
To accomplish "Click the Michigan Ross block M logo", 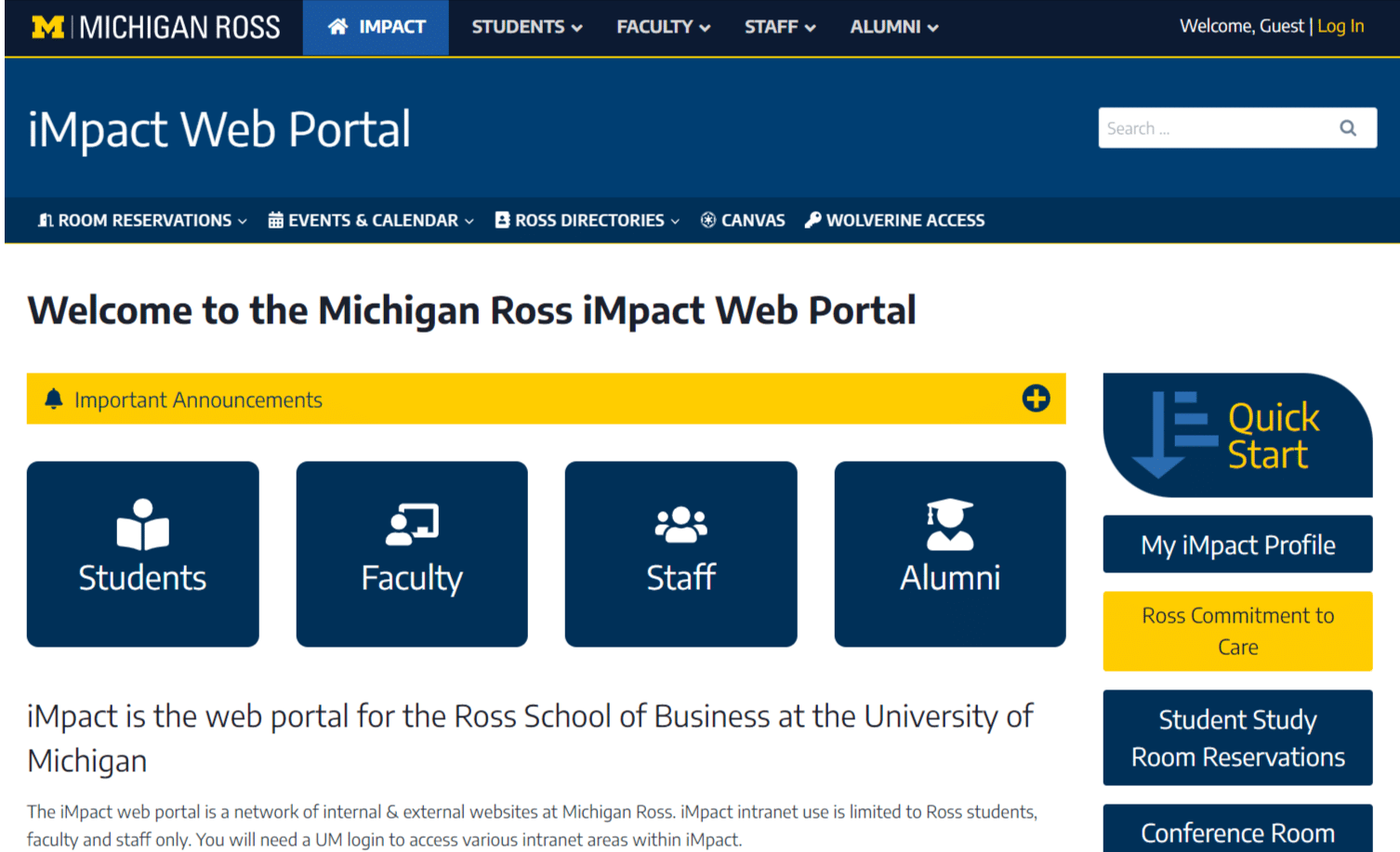I will 48,27.
